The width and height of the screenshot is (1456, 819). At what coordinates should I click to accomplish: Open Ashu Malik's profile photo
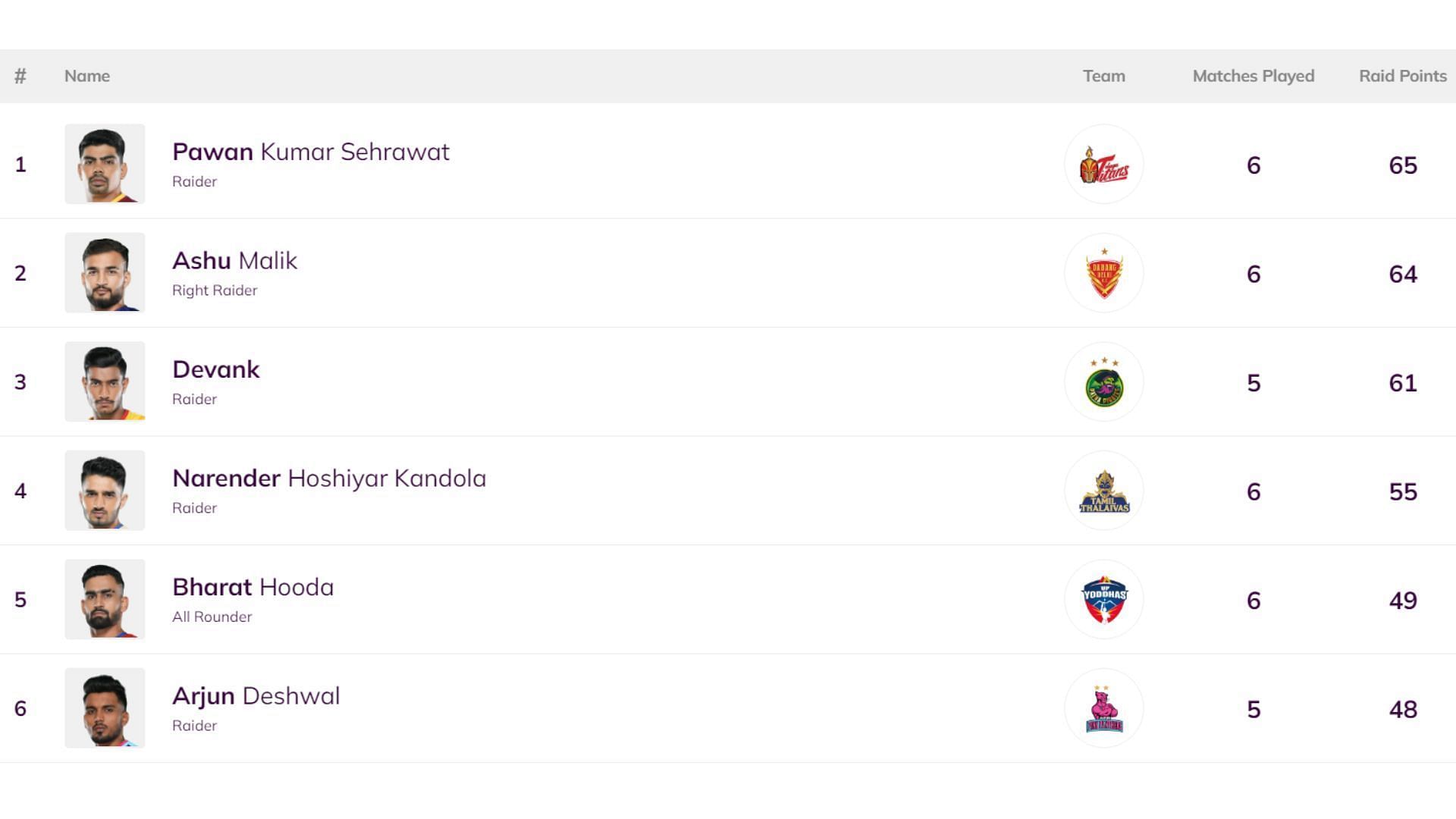[105, 273]
